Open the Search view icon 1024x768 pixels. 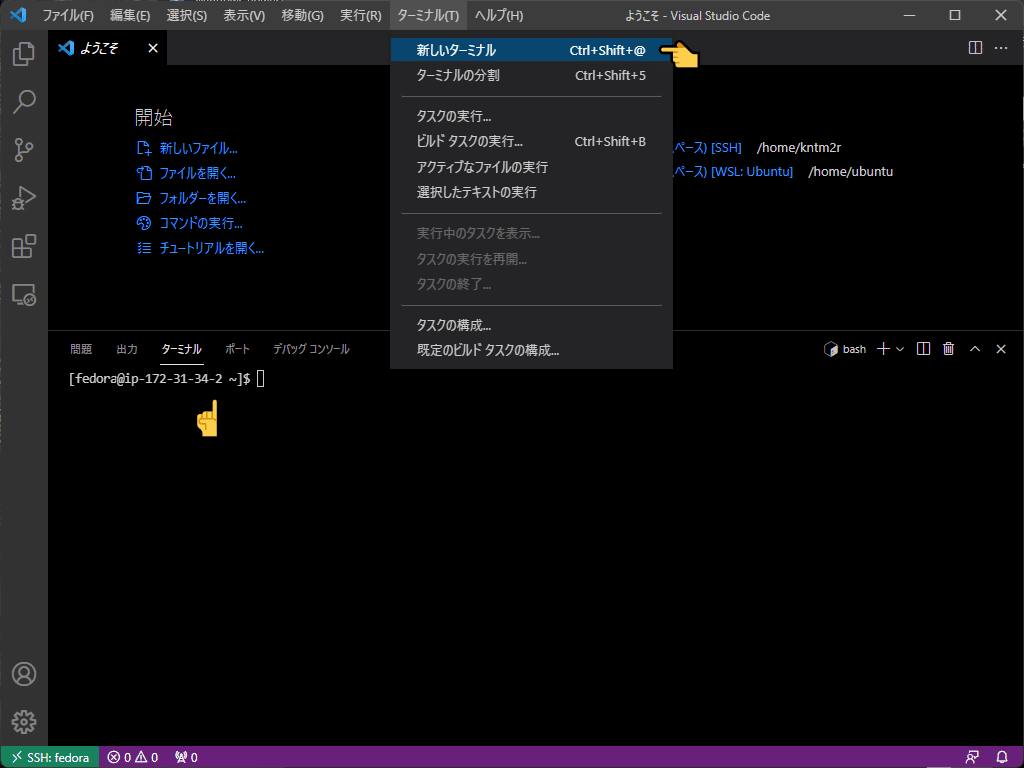pyautogui.click(x=24, y=102)
